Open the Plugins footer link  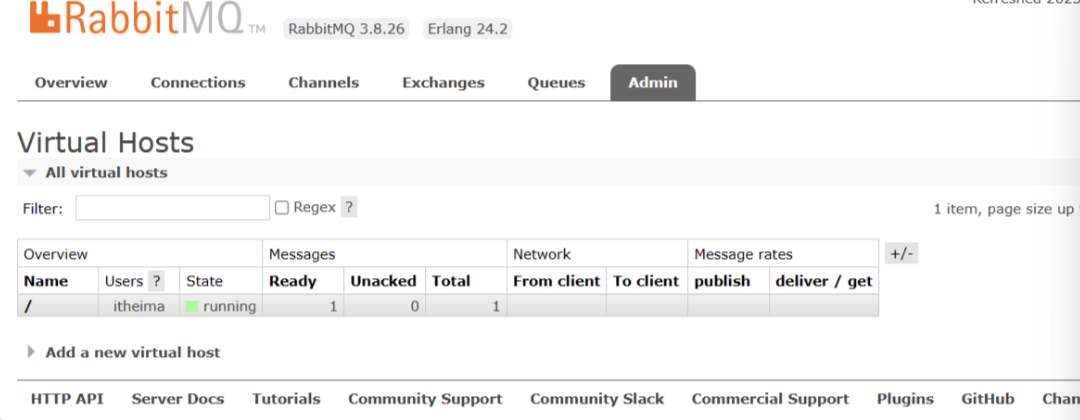(x=906, y=399)
